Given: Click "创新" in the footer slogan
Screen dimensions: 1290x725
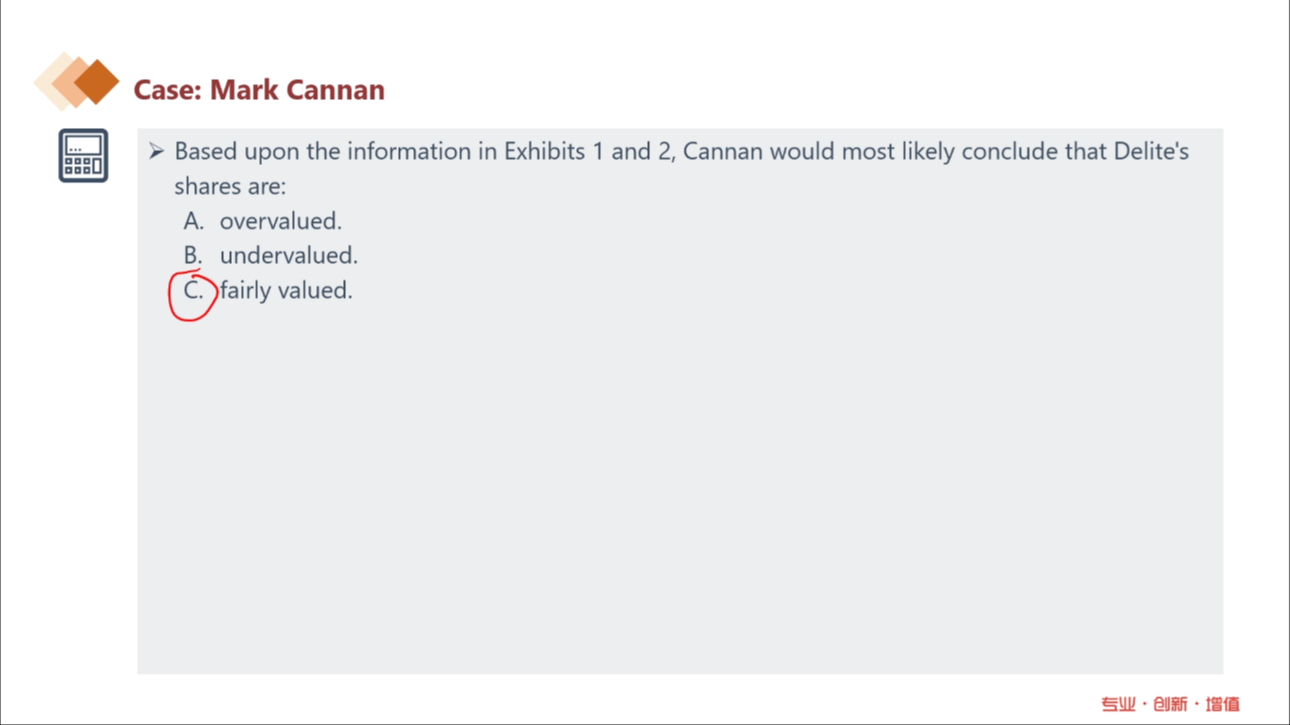Looking at the screenshot, I should pos(1170,705).
